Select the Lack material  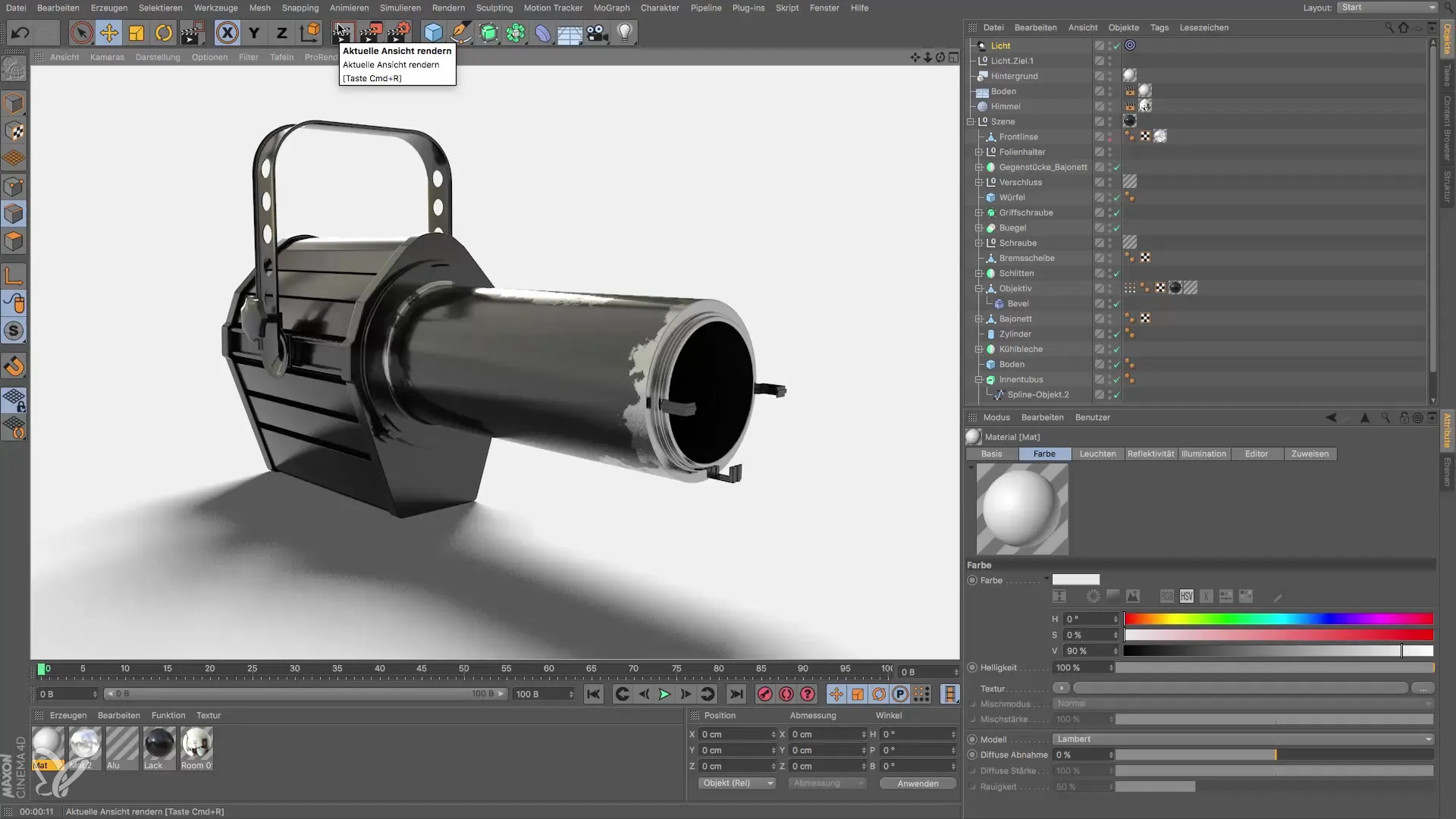click(159, 748)
